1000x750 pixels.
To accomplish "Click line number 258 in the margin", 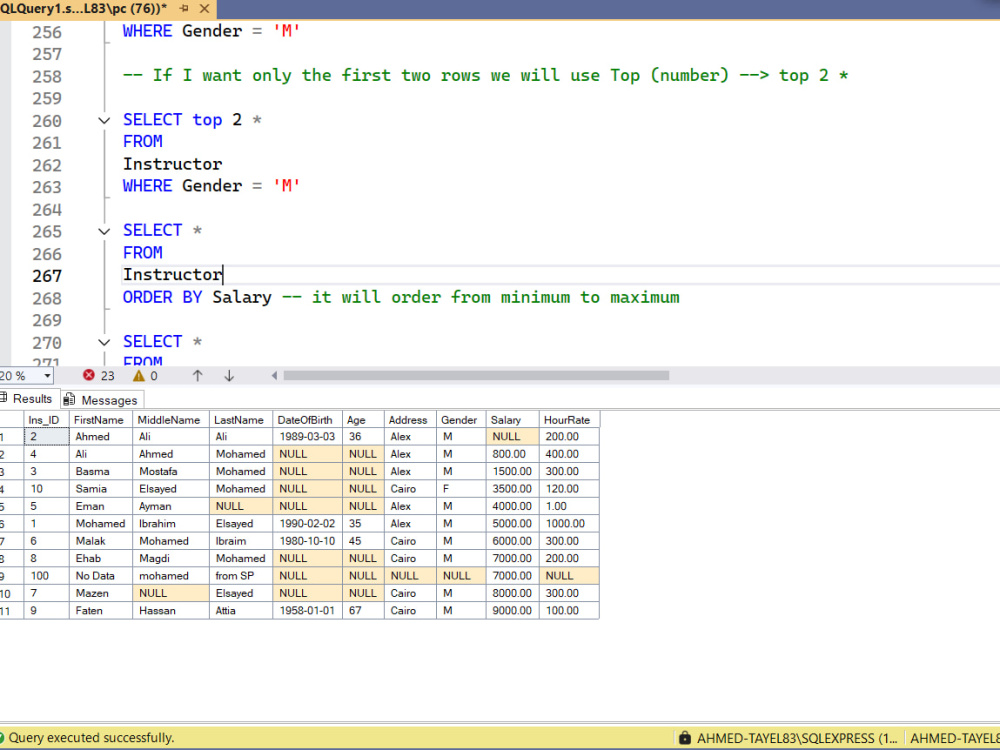I will pos(47,77).
